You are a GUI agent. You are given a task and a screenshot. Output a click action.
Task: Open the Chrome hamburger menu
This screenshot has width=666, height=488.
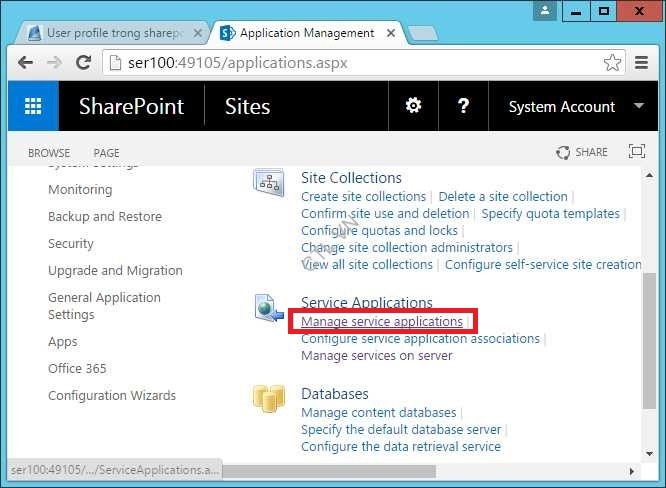coord(642,63)
